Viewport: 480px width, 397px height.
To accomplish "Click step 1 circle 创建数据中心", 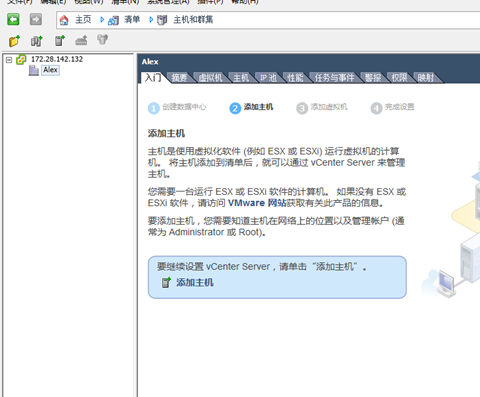I will [154, 108].
